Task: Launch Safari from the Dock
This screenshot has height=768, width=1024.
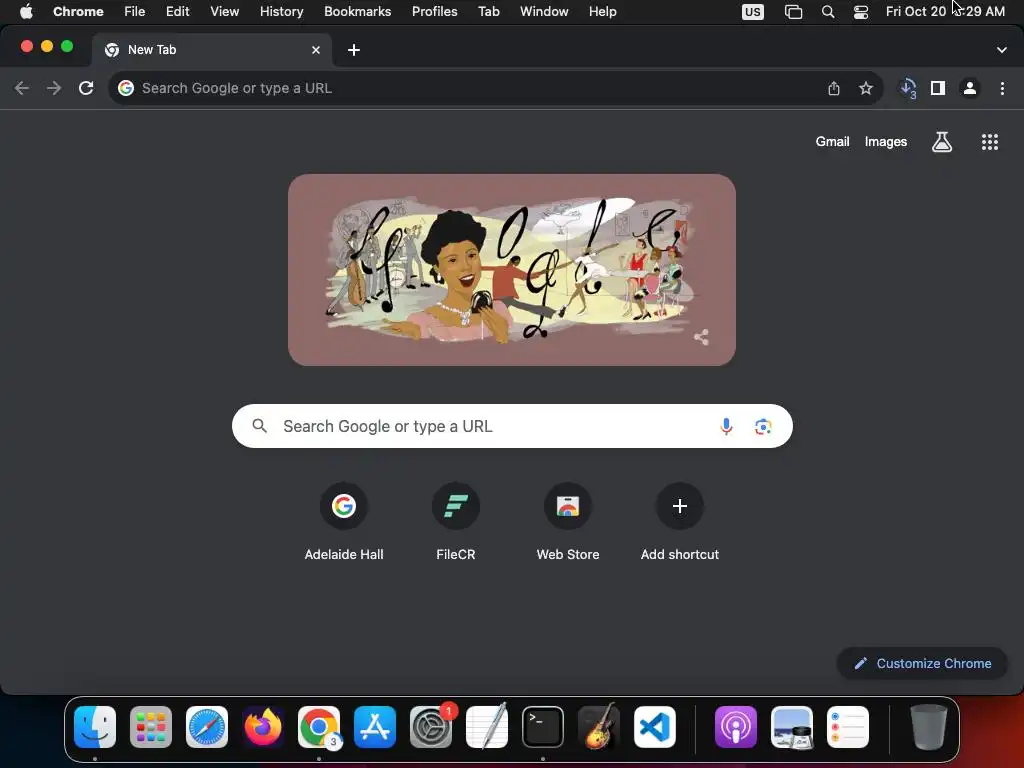Action: click(x=207, y=727)
